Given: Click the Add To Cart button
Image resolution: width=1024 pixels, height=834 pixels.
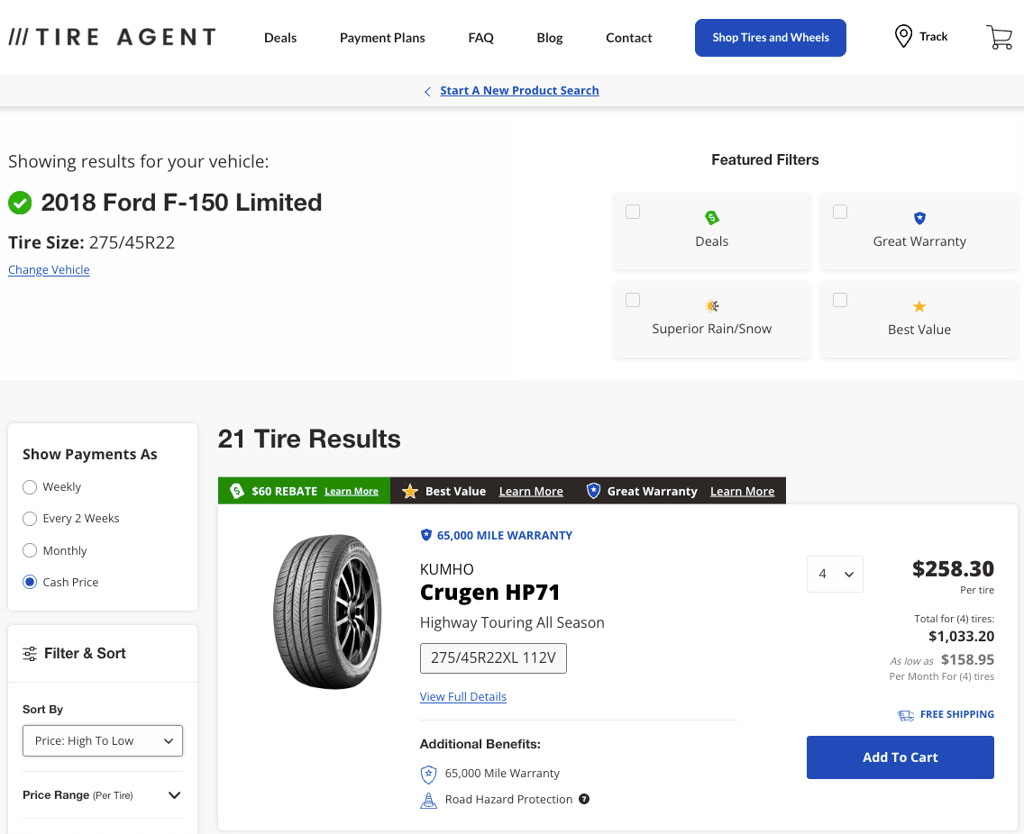Looking at the screenshot, I should [x=899, y=757].
